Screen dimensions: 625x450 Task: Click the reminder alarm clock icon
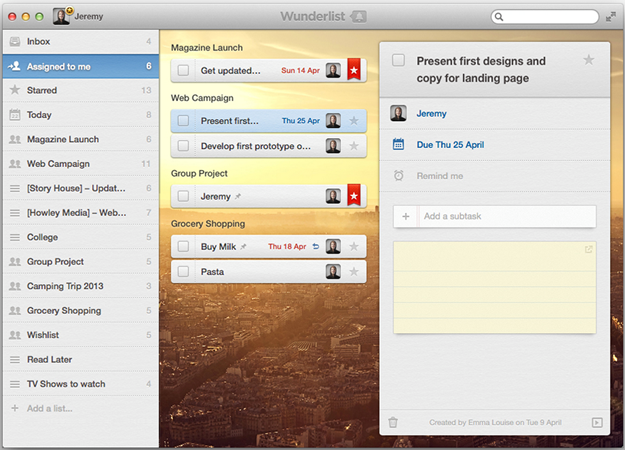(x=398, y=176)
